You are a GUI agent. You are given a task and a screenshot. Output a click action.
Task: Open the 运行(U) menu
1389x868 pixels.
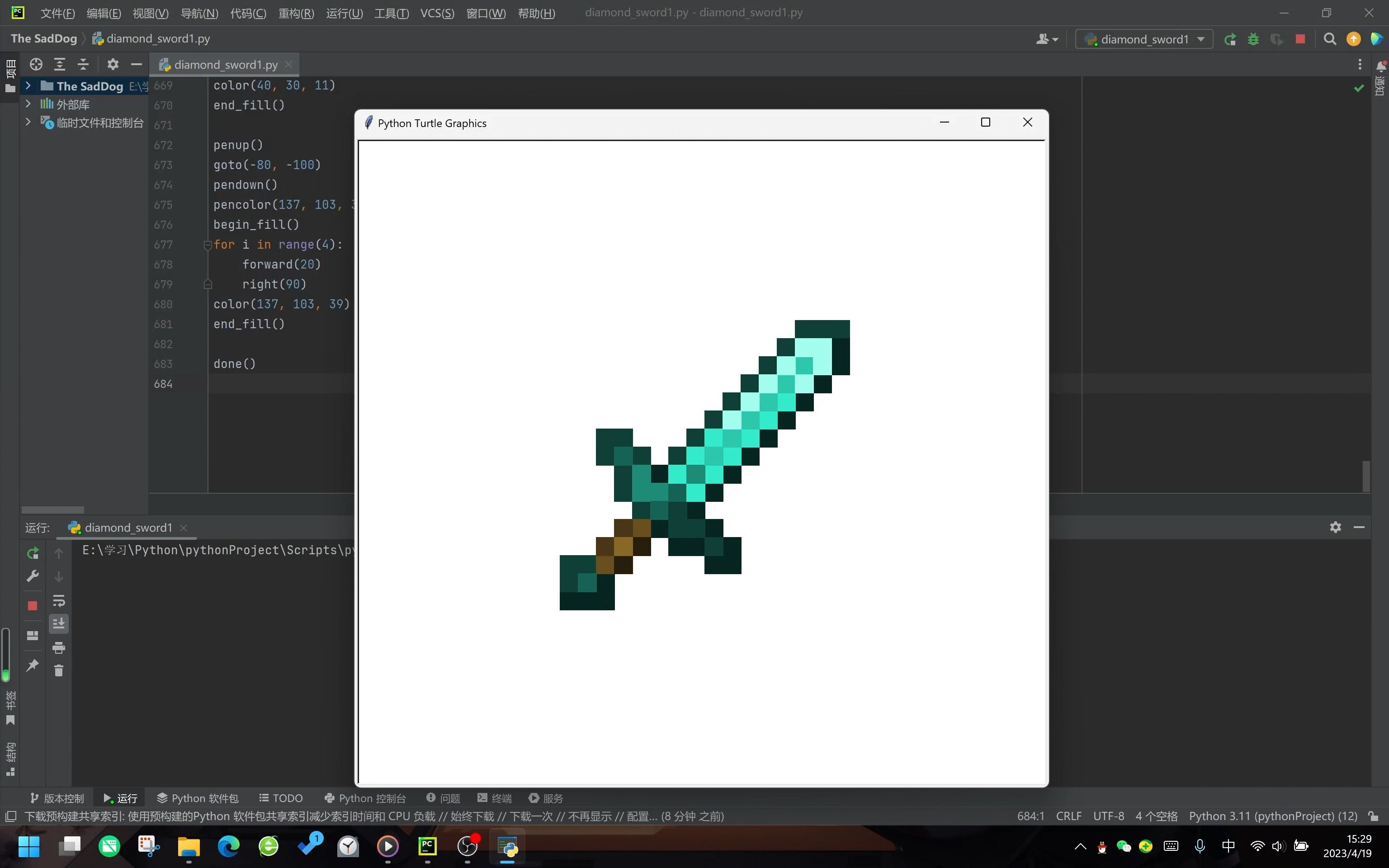coord(345,13)
